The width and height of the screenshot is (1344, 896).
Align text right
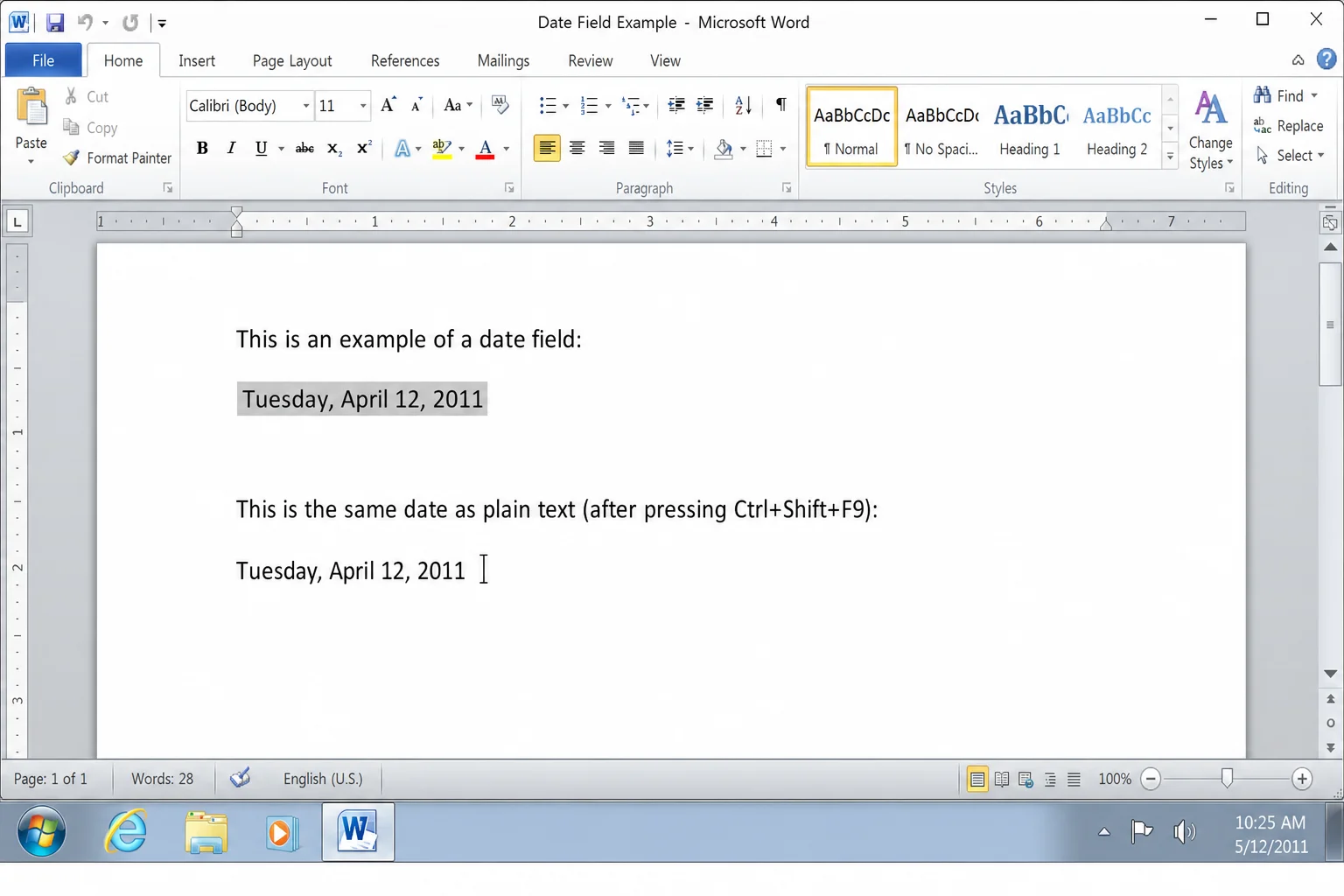(606, 149)
